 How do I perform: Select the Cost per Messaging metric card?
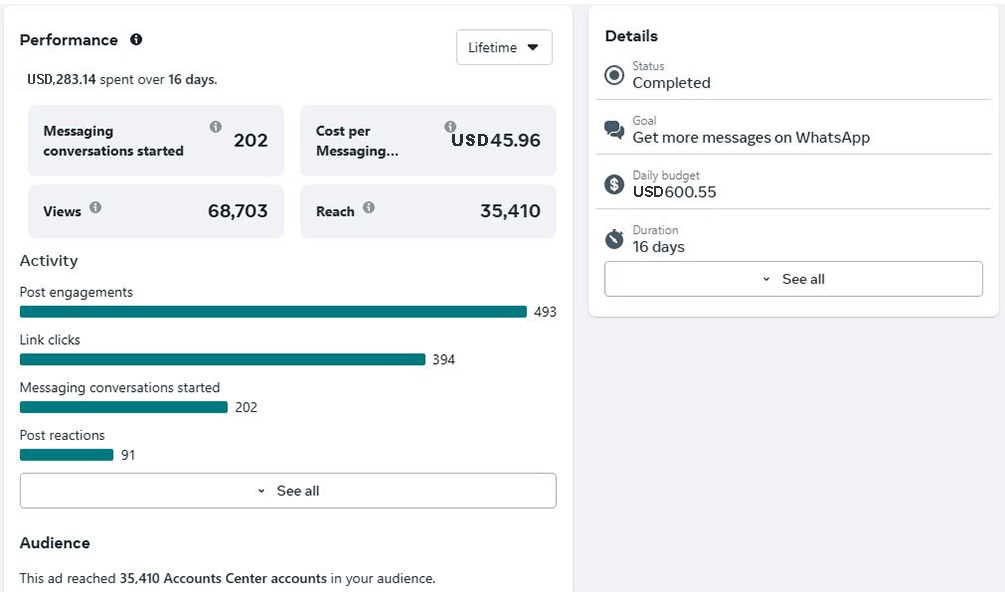point(428,141)
